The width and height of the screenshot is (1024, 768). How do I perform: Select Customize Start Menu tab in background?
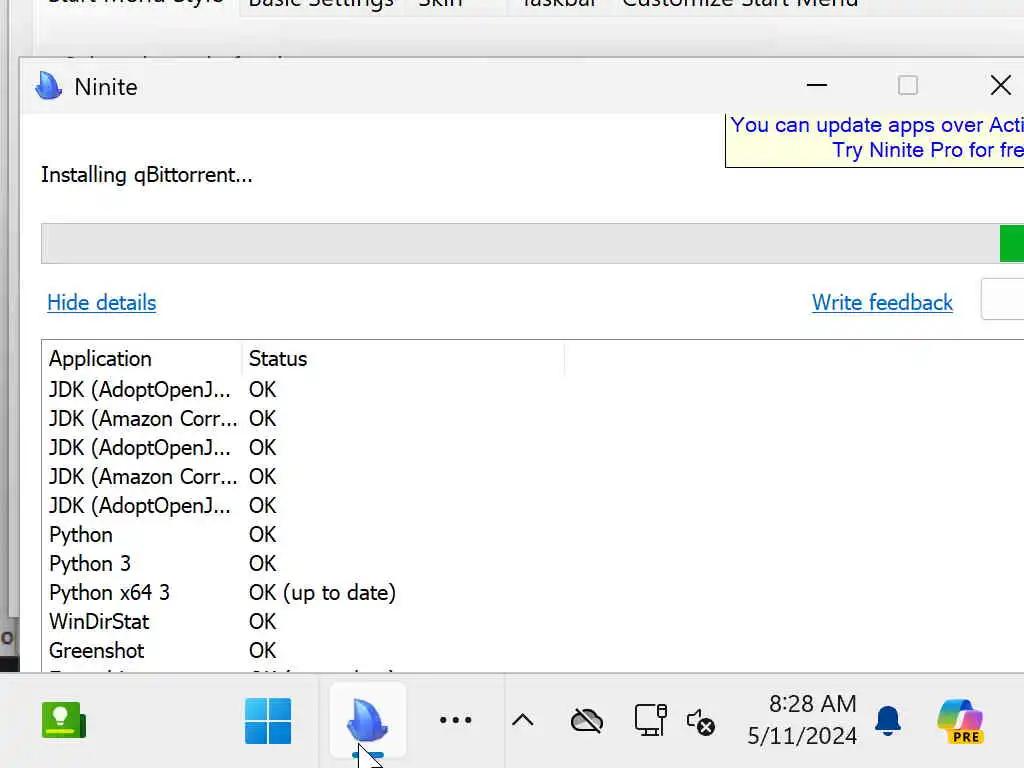point(740,5)
